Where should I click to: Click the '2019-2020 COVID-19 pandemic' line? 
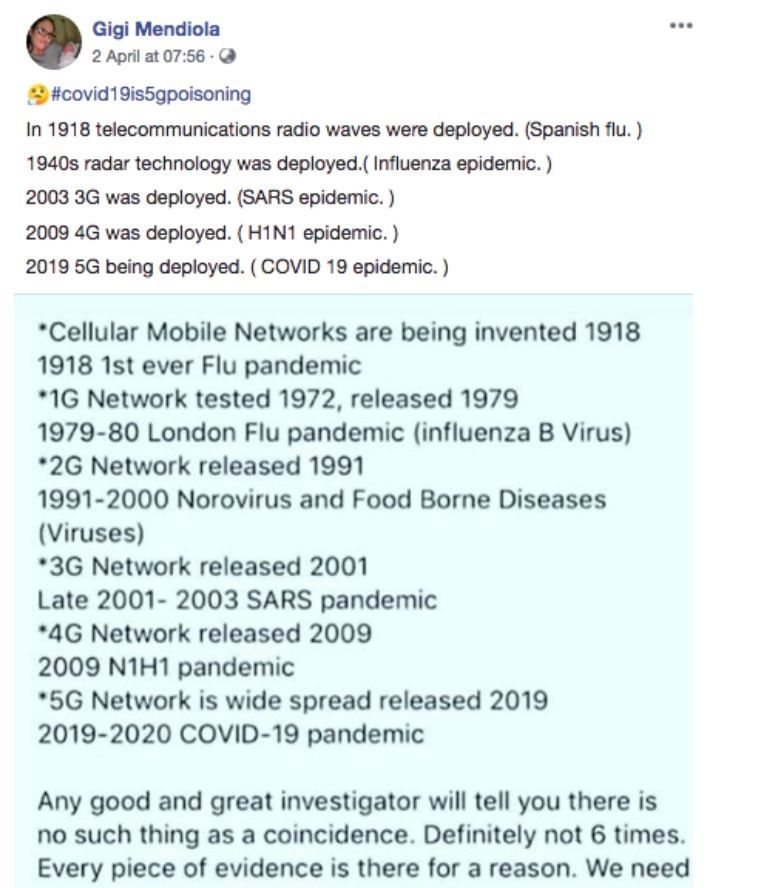(230, 733)
